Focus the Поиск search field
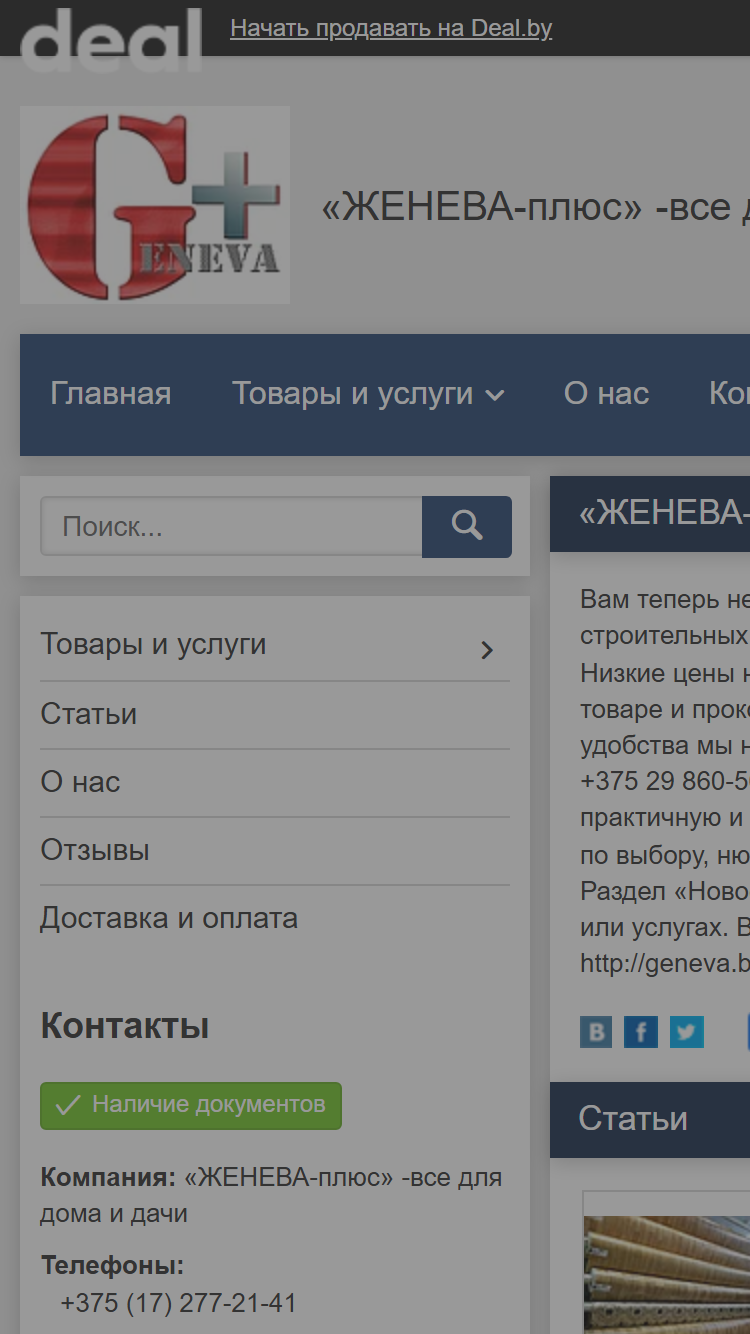750x1334 pixels. [x=231, y=526]
